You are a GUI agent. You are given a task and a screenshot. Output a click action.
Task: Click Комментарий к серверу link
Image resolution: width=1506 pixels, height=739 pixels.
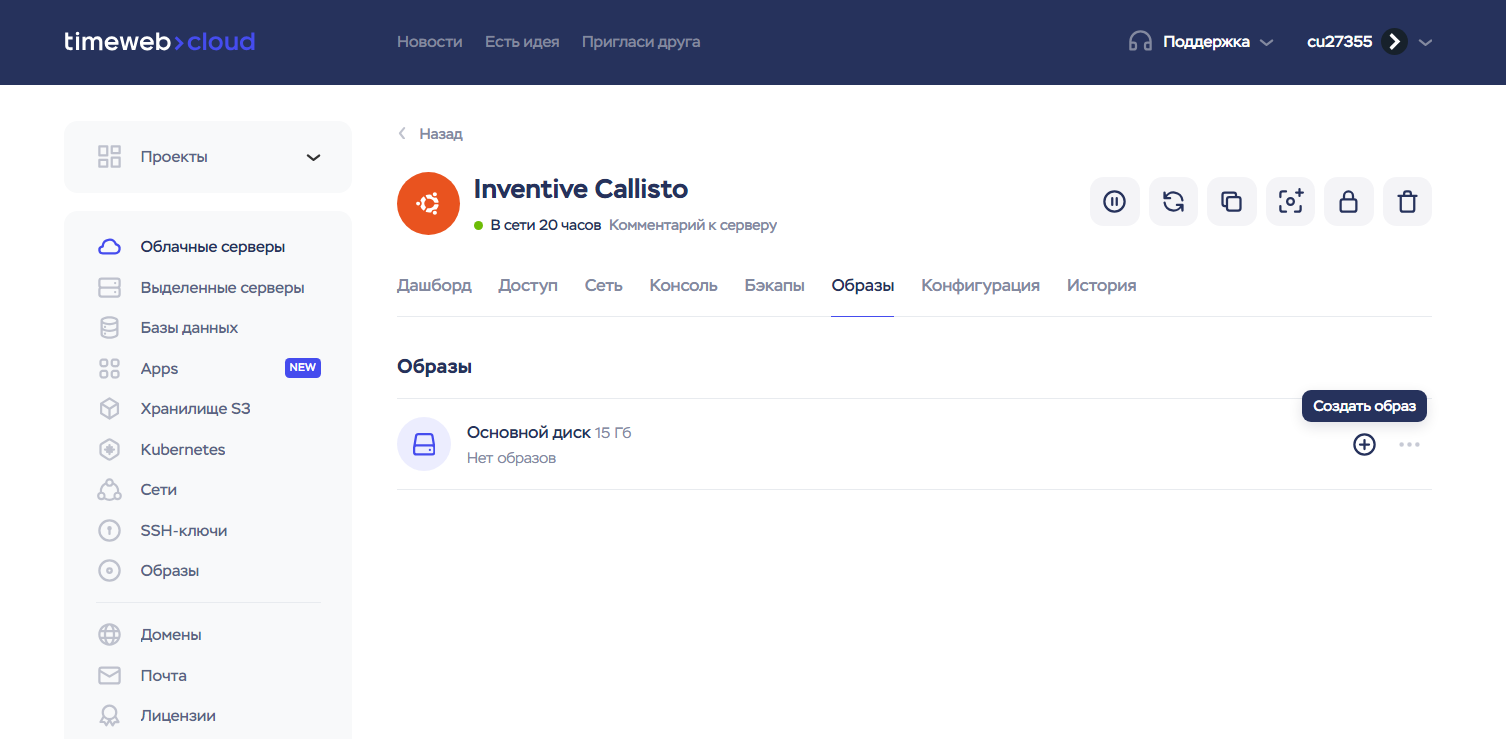click(x=692, y=225)
